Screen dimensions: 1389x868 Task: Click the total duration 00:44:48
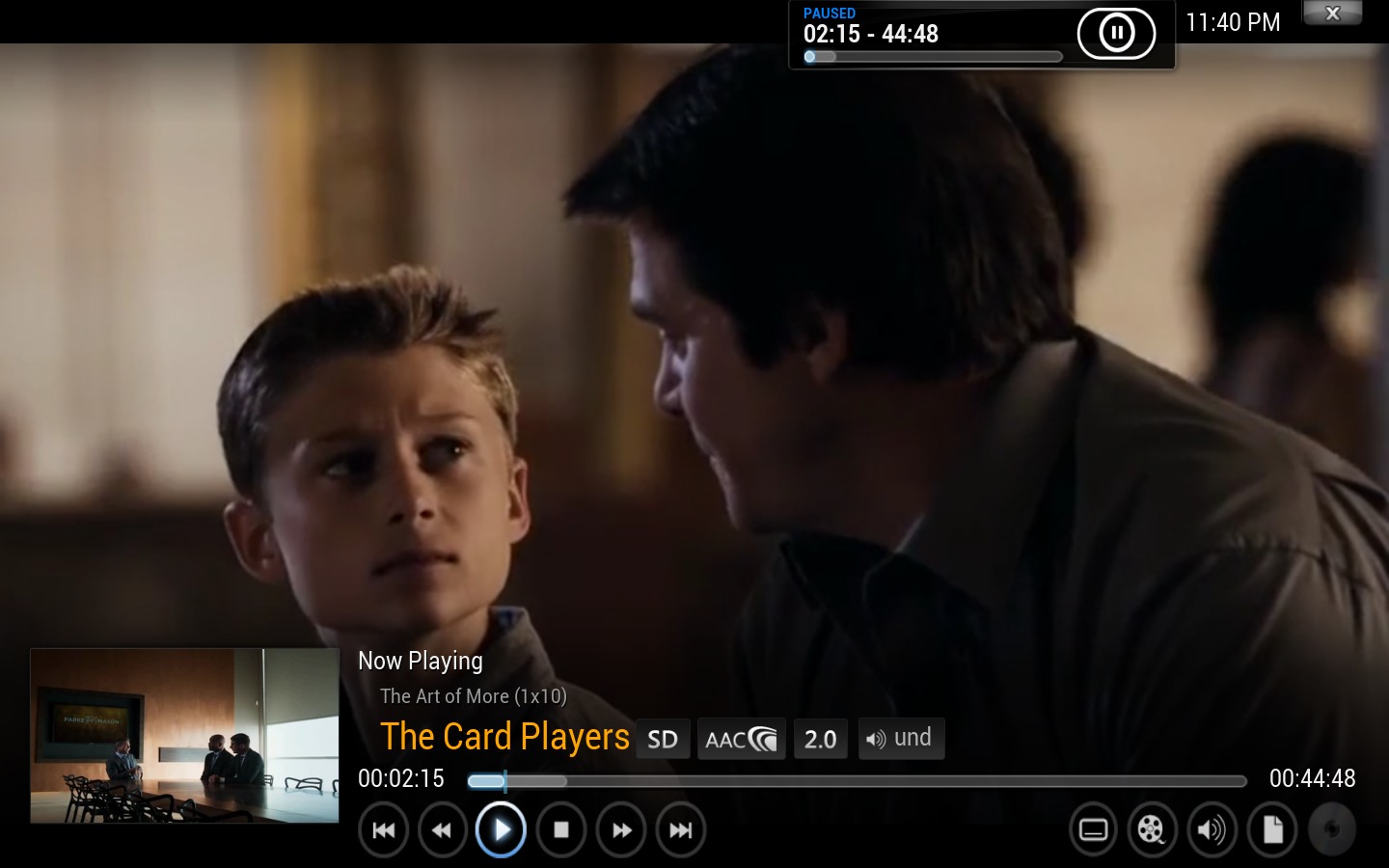[1313, 778]
